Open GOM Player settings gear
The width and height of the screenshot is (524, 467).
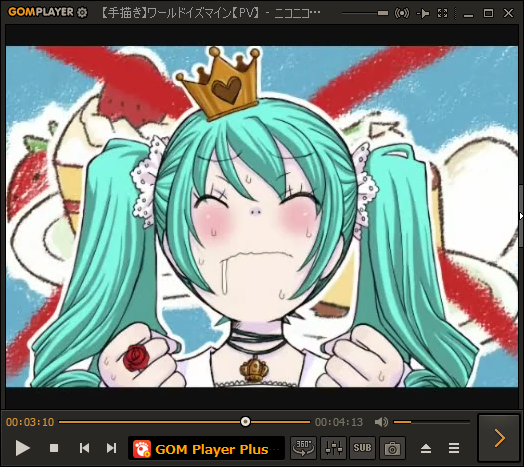point(82,13)
